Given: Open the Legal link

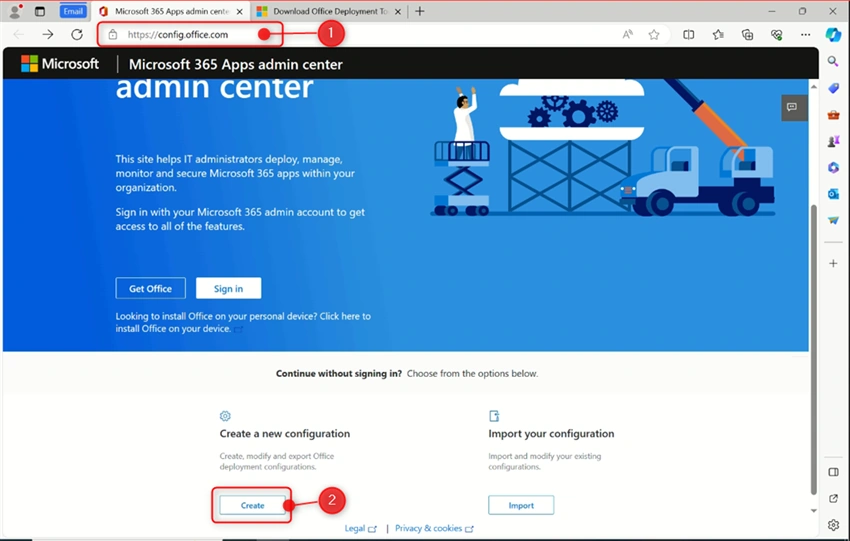Looking at the screenshot, I should click(x=360, y=529).
